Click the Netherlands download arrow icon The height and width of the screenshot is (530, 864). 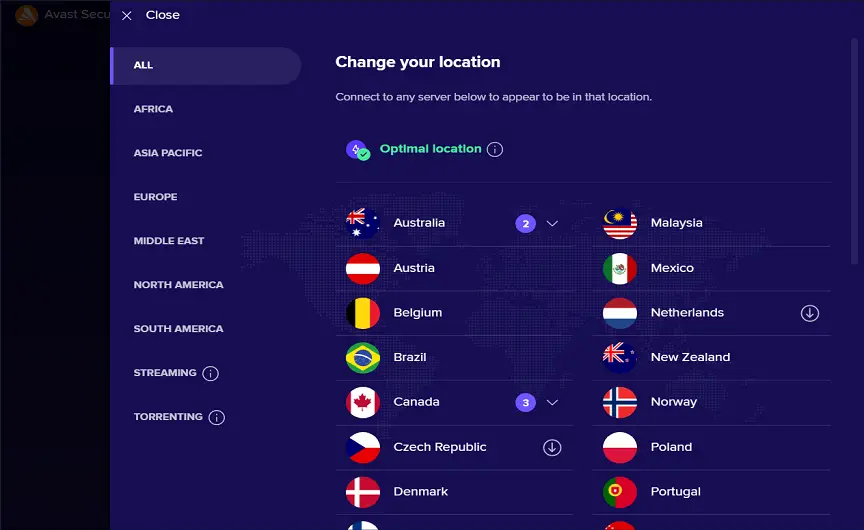(x=809, y=313)
